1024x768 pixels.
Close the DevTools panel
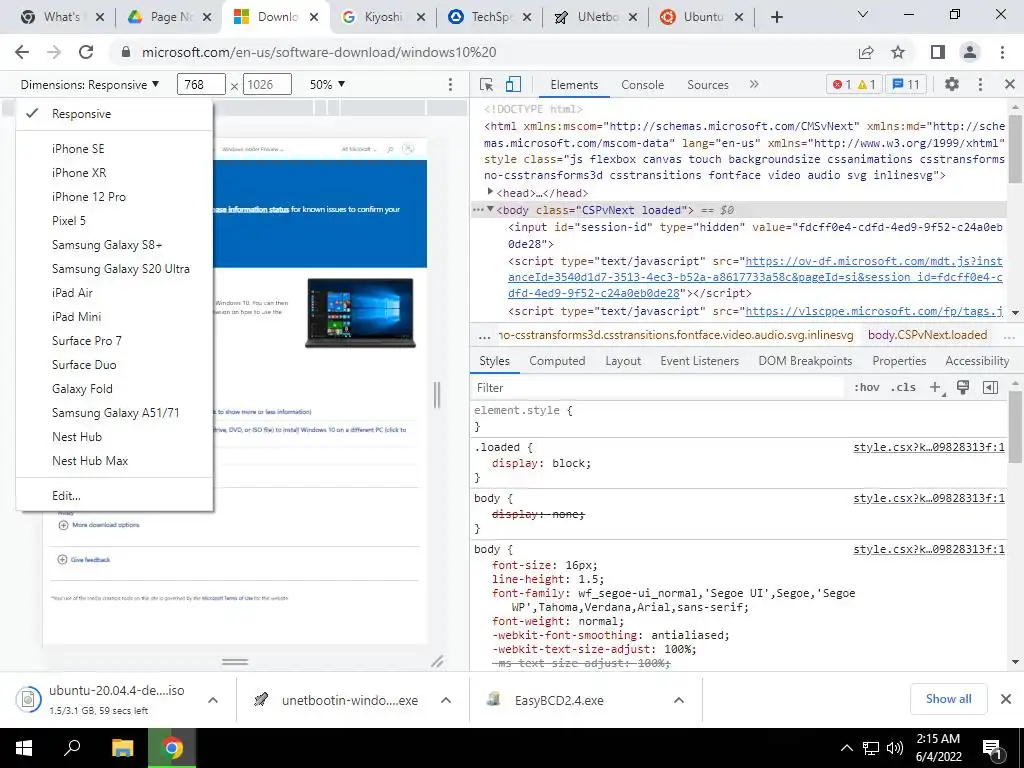(1010, 84)
